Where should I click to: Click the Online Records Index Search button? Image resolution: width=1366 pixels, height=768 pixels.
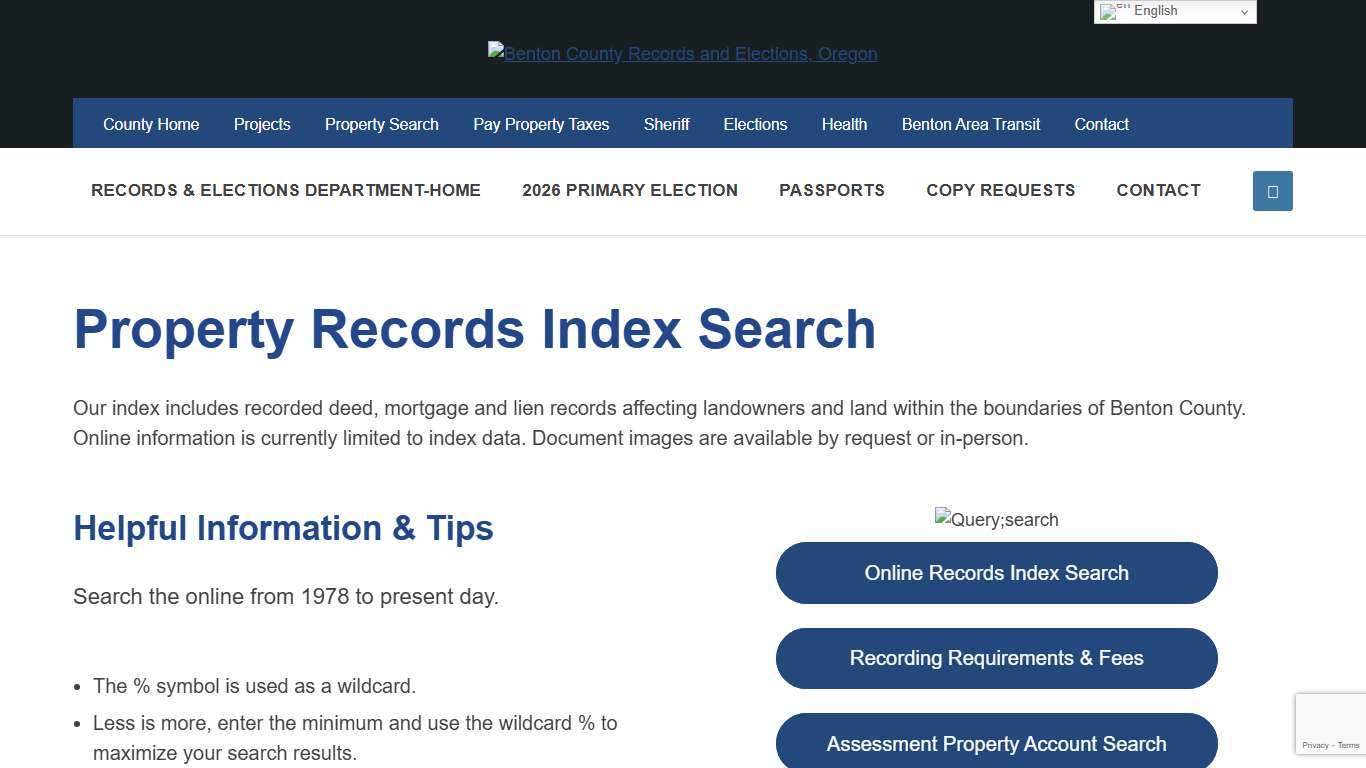coord(996,572)
